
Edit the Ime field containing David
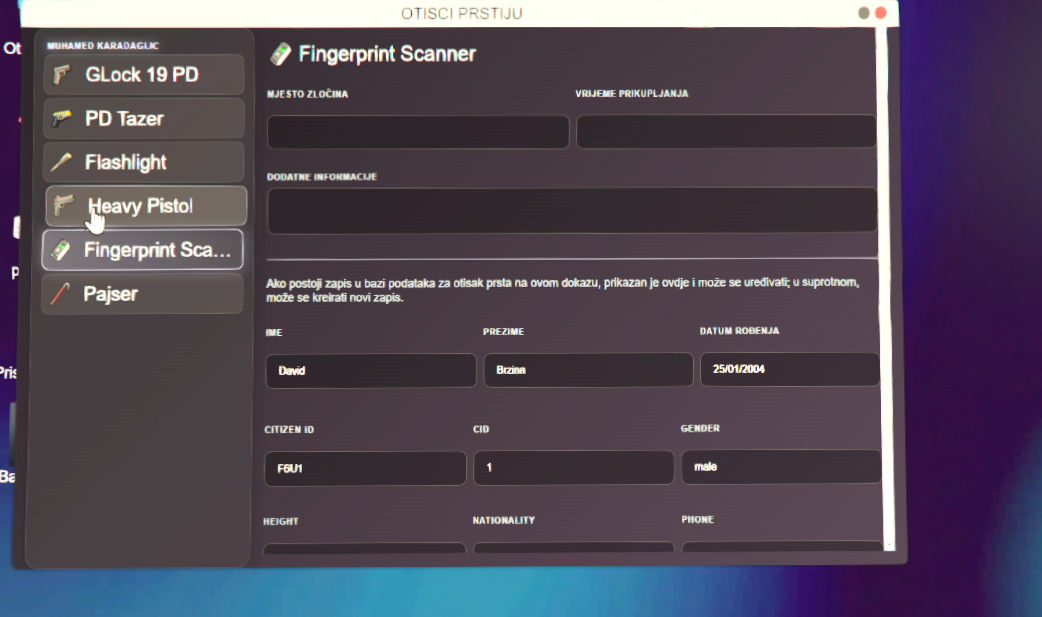371,370
